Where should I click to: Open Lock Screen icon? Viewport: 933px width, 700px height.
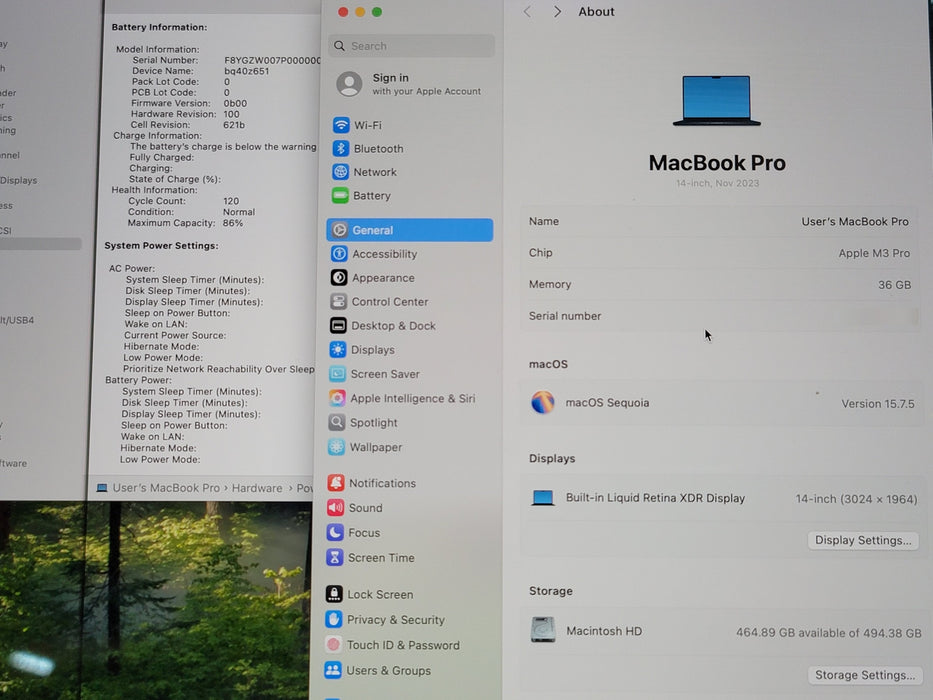pos(334,593)
